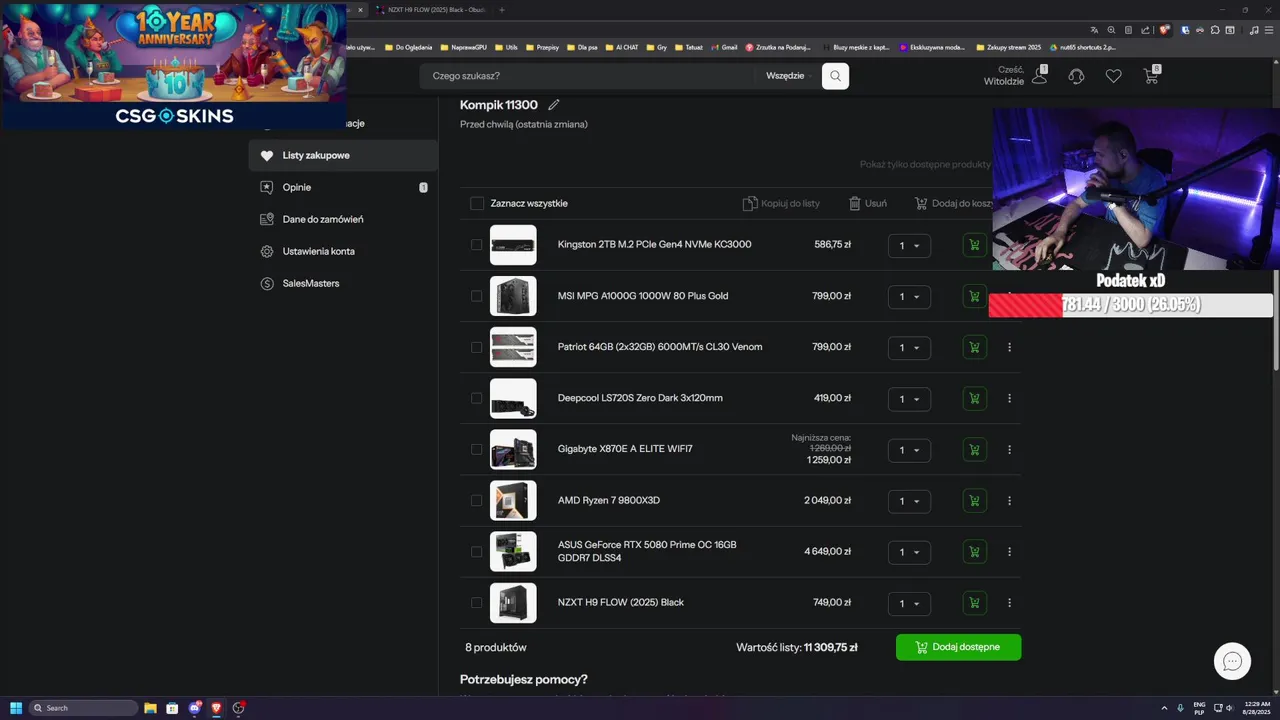
Task: Open quantity dropdown for Kingston 2TB
Action: (x=909, y=246)
